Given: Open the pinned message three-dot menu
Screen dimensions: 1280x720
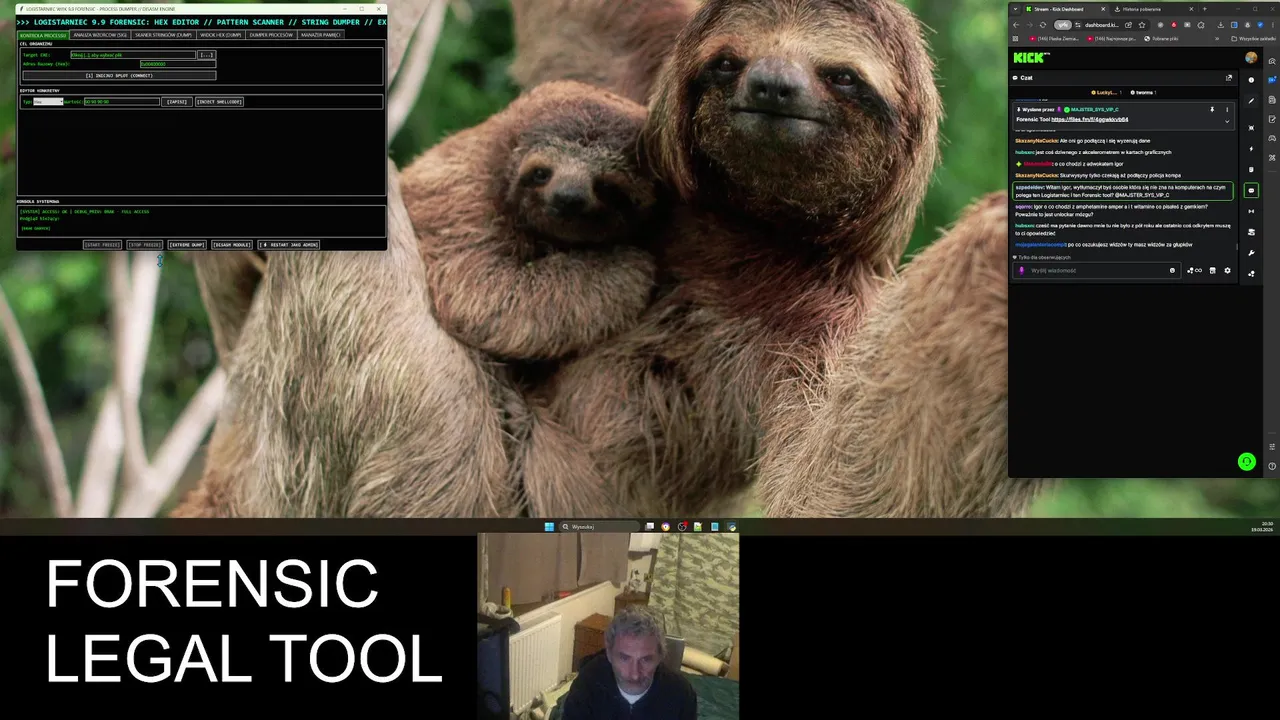Looking at the screenshot, I should point(1227,110).
